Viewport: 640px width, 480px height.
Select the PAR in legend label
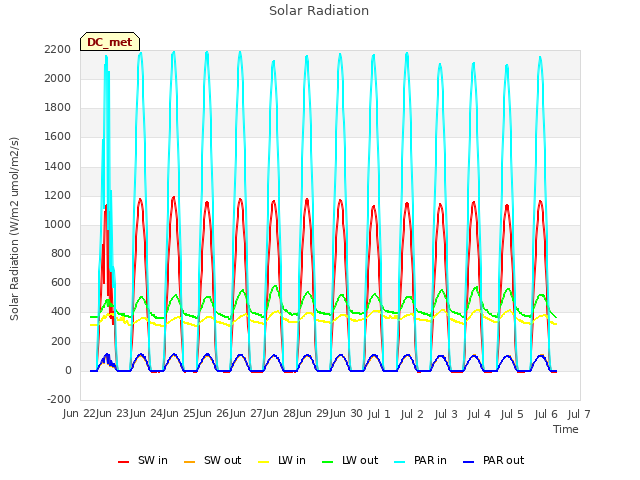[x=430, y=460]
